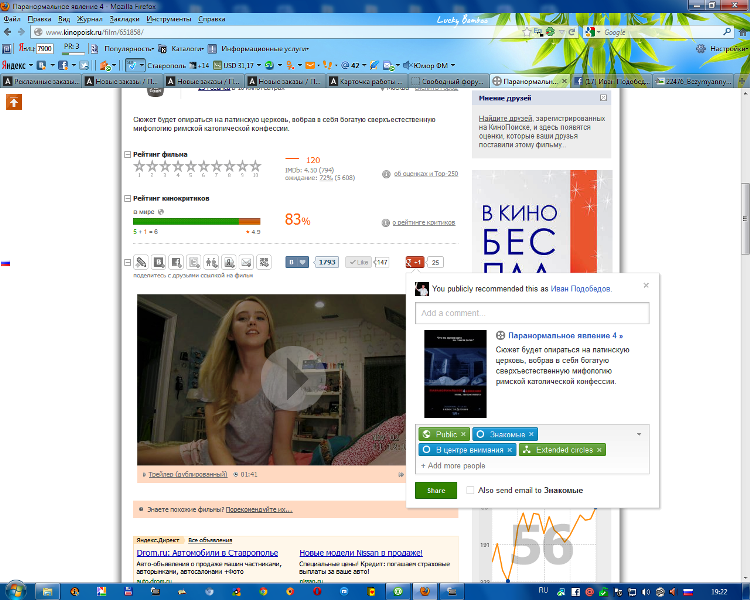Share film via Facebook icon in share row

point(176,262)
